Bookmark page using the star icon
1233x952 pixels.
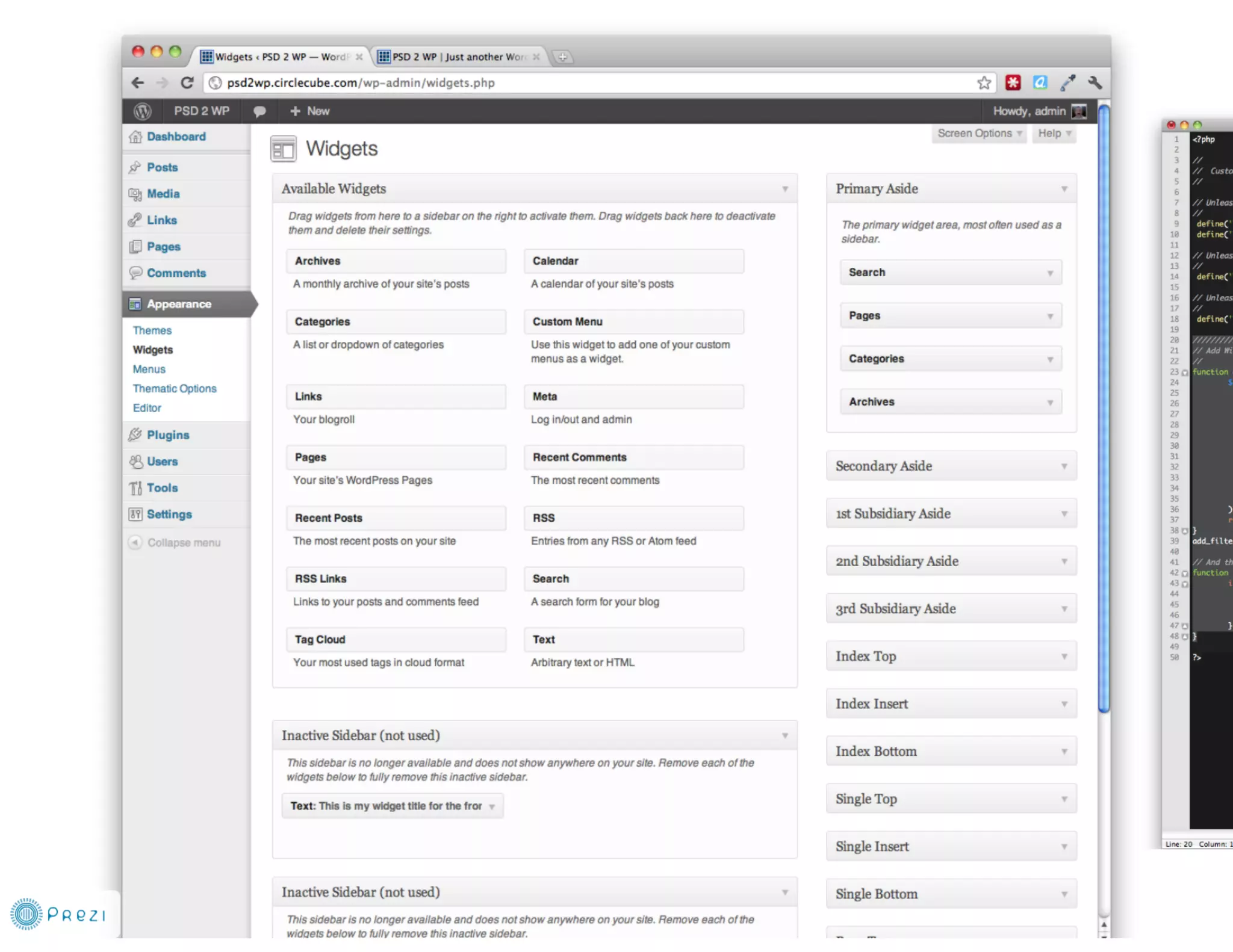(984, 82)
